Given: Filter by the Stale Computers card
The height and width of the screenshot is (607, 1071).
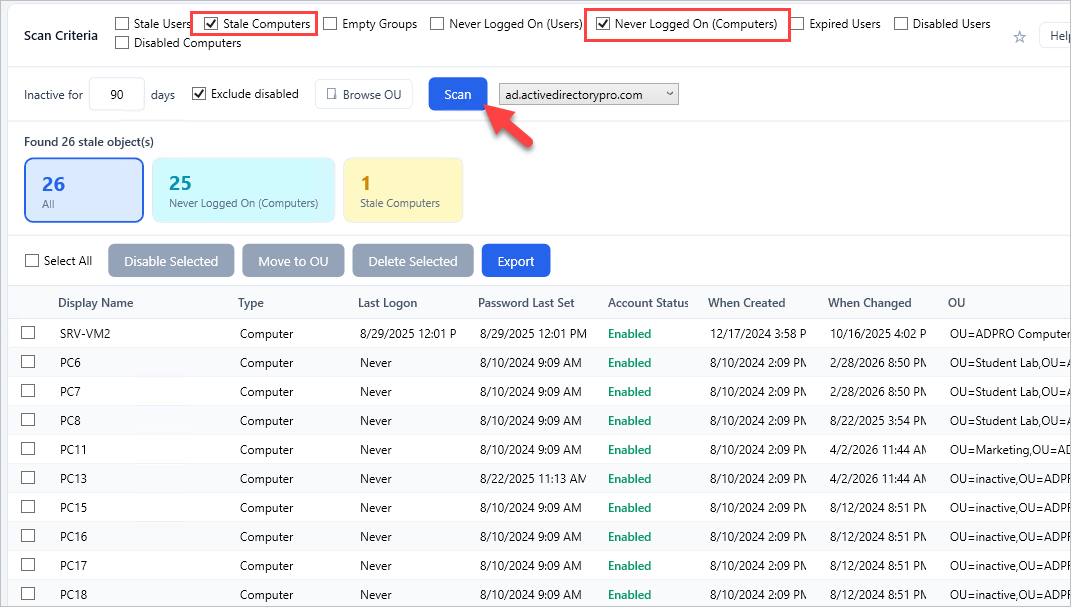Looking at the screenshot, I should 403,190.
